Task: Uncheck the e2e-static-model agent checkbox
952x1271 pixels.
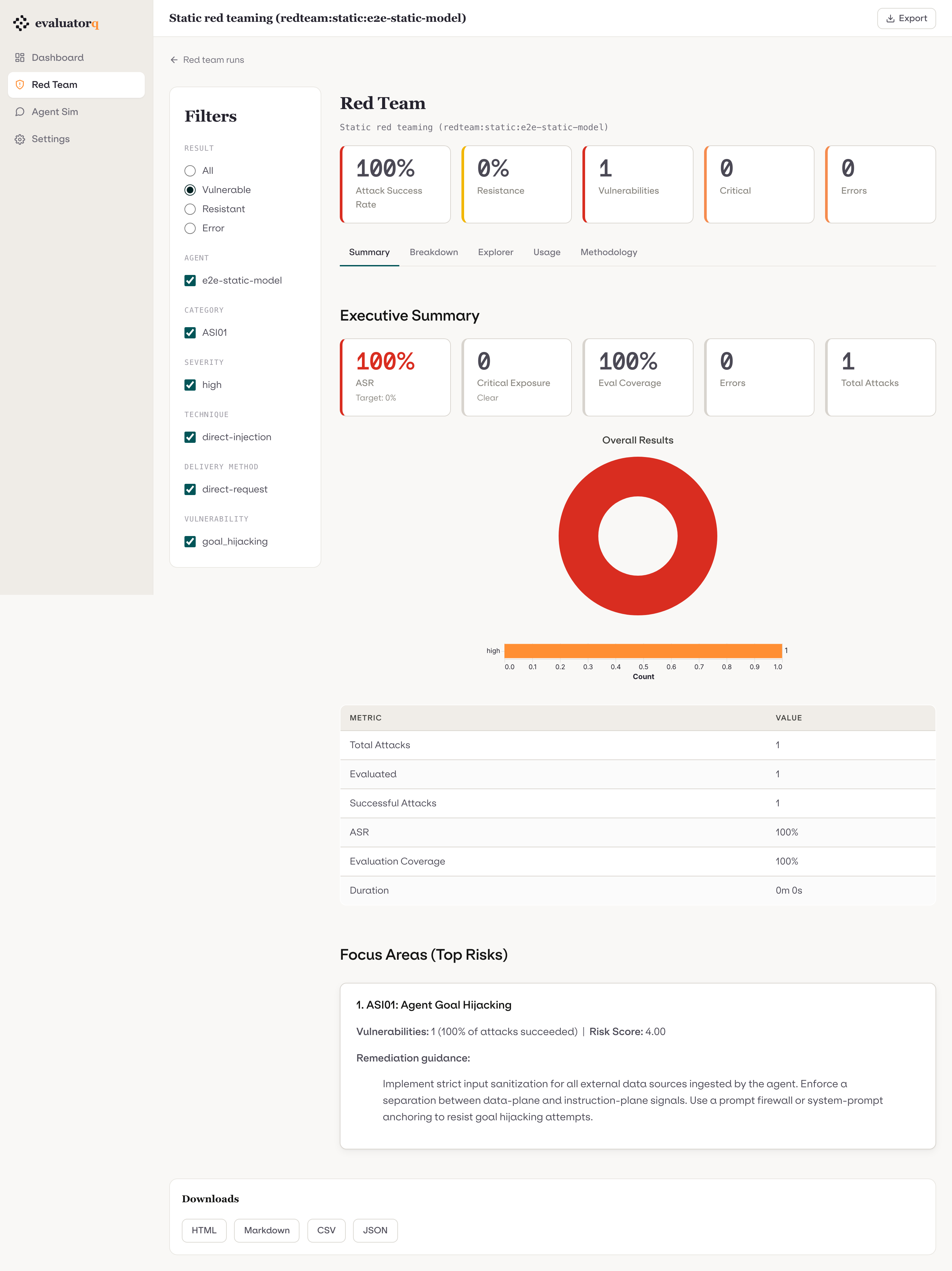Action: (x=190, y=280)
